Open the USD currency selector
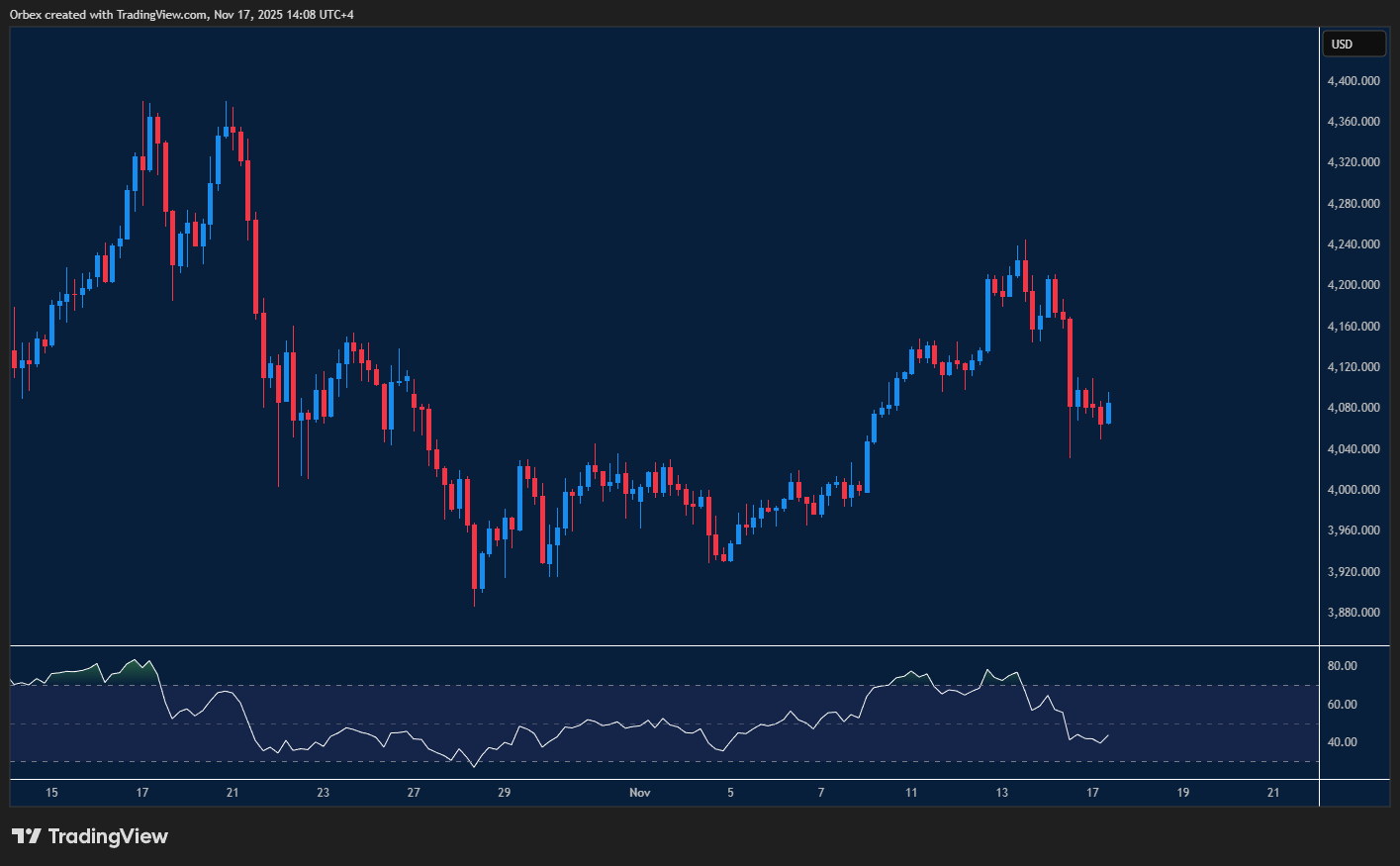Viewport: 1400px width, 866px height. coord(1353,44)
